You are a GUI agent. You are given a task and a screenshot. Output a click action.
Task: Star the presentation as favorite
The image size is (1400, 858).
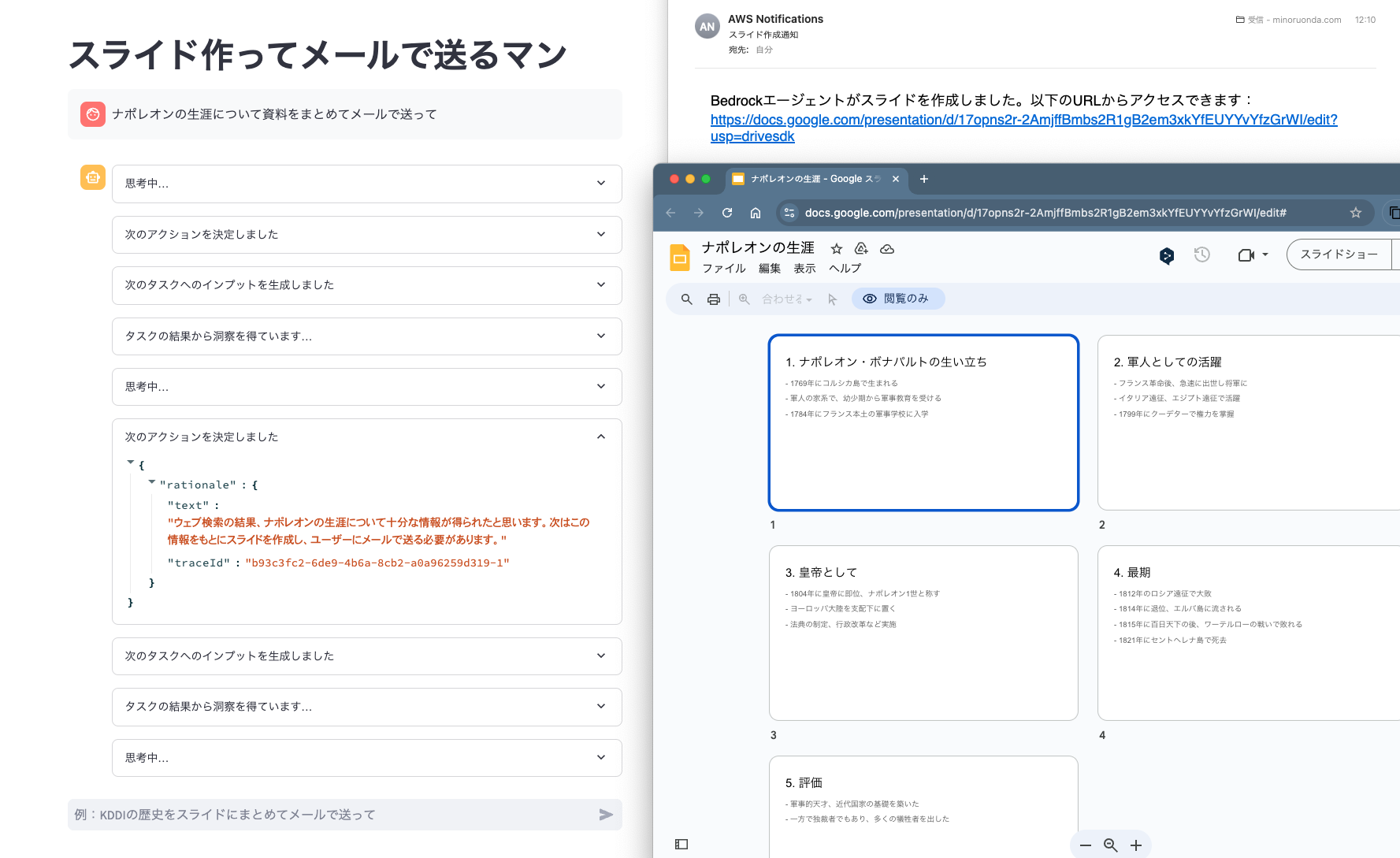tap(836, 248)
